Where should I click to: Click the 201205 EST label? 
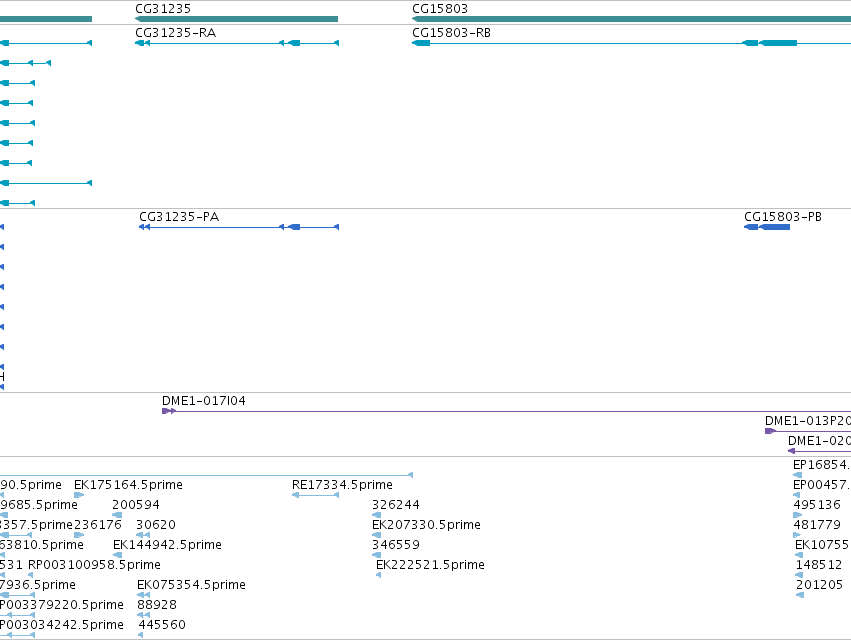tap(819, 585)
